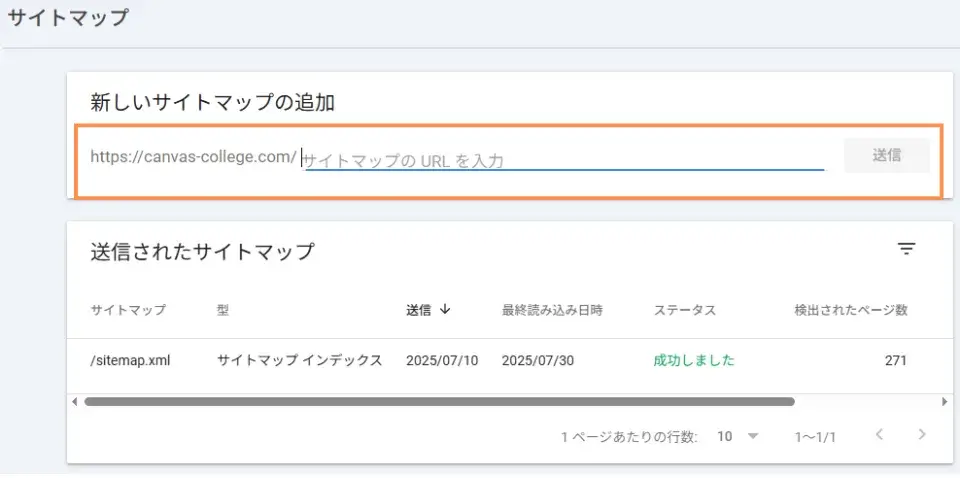Click the https://canvas-college.com/ URL prefix
This screenshot has height=478, width=960.
pos(193,157)
